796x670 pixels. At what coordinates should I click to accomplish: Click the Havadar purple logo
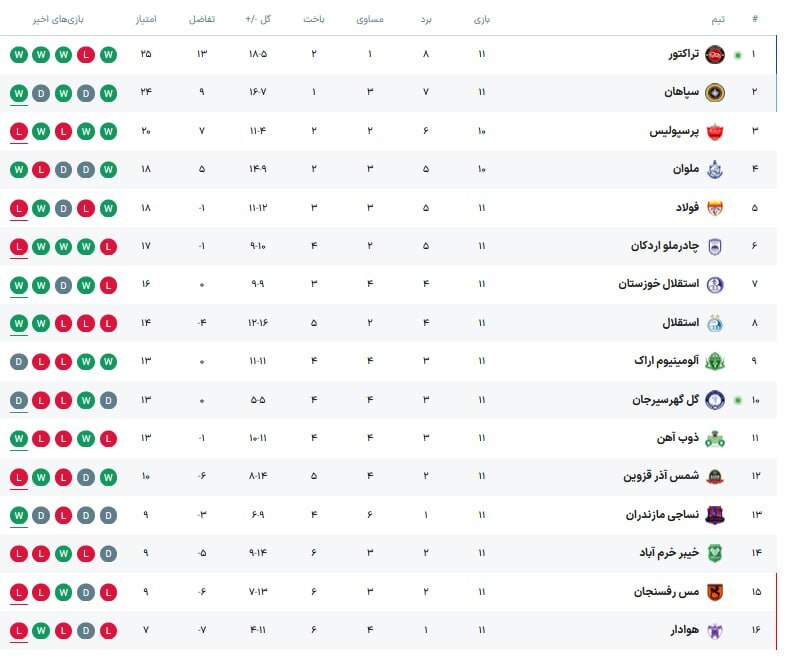tap(715, 630)
